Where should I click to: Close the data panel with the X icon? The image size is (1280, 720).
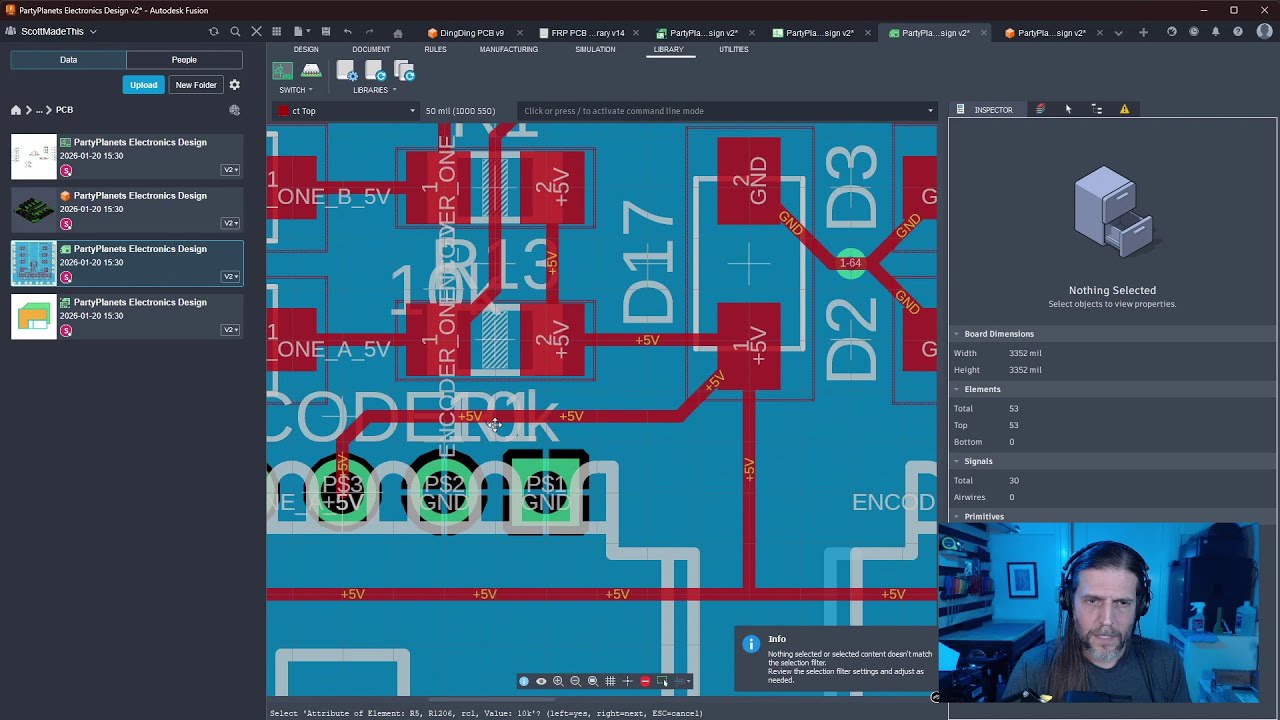point(256,32)
